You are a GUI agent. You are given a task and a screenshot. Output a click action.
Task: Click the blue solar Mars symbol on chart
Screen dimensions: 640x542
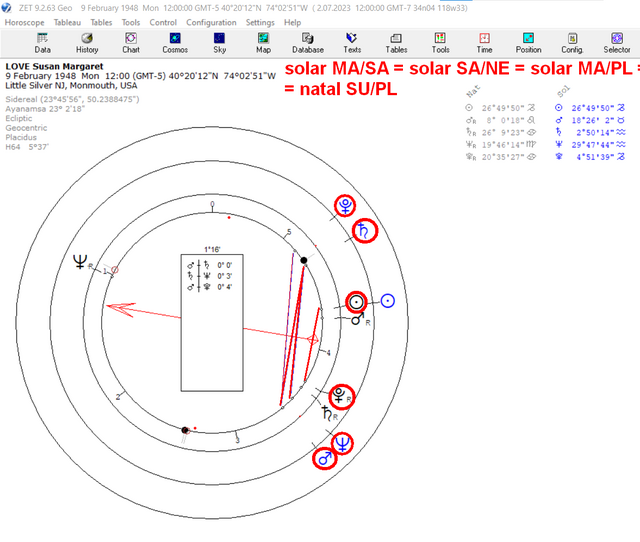(325, 459)
